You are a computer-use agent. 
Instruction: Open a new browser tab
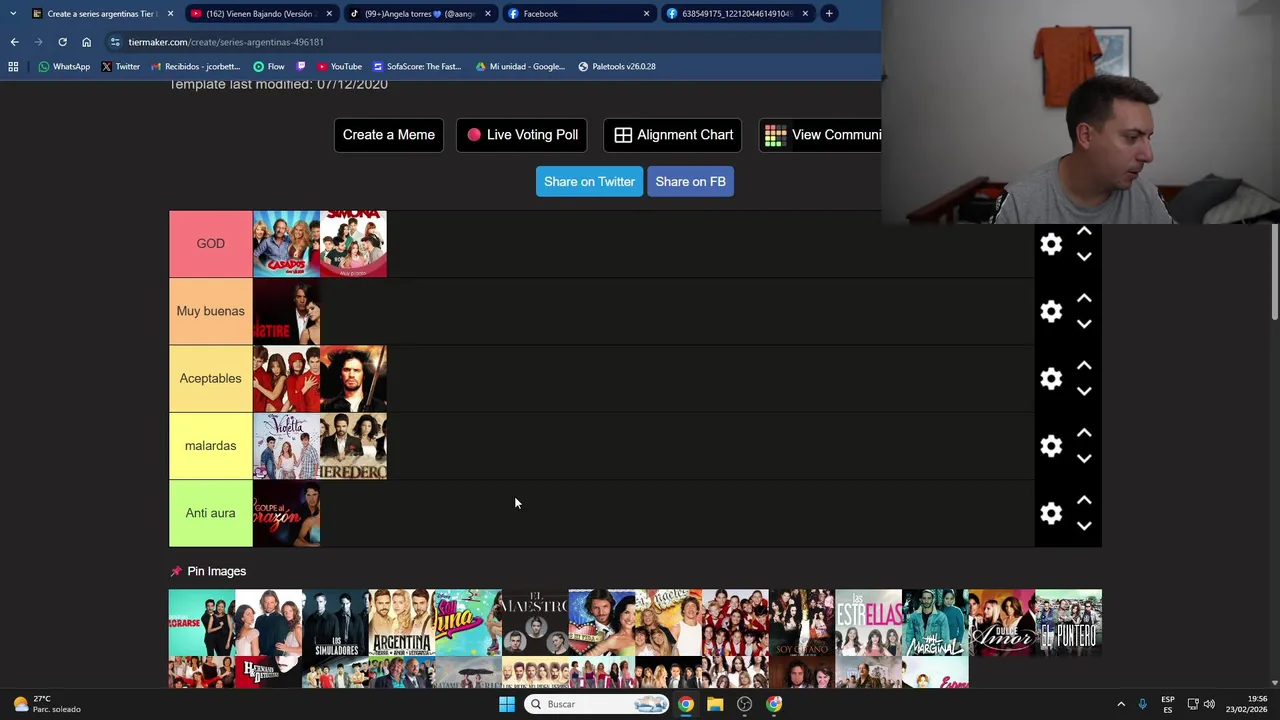[x=829, y=14]
